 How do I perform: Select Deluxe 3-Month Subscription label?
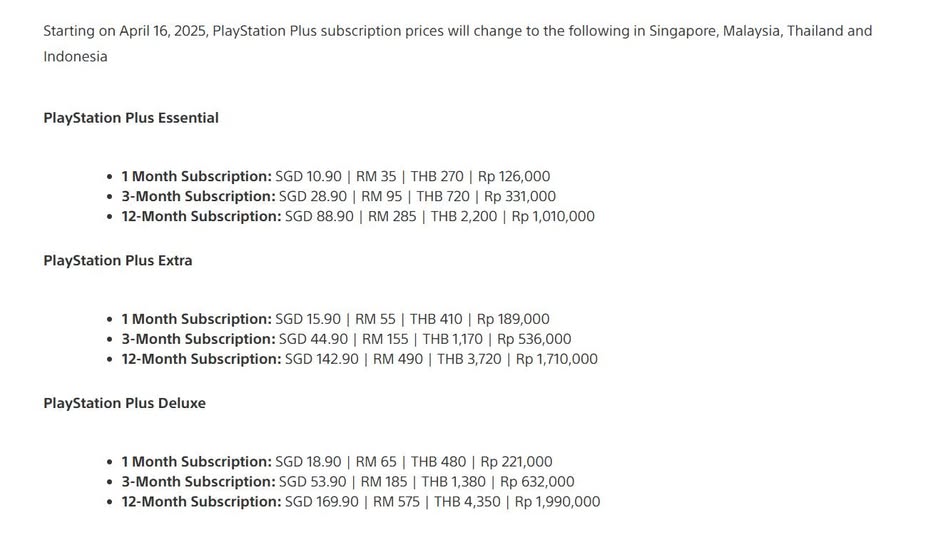(198, 482)
